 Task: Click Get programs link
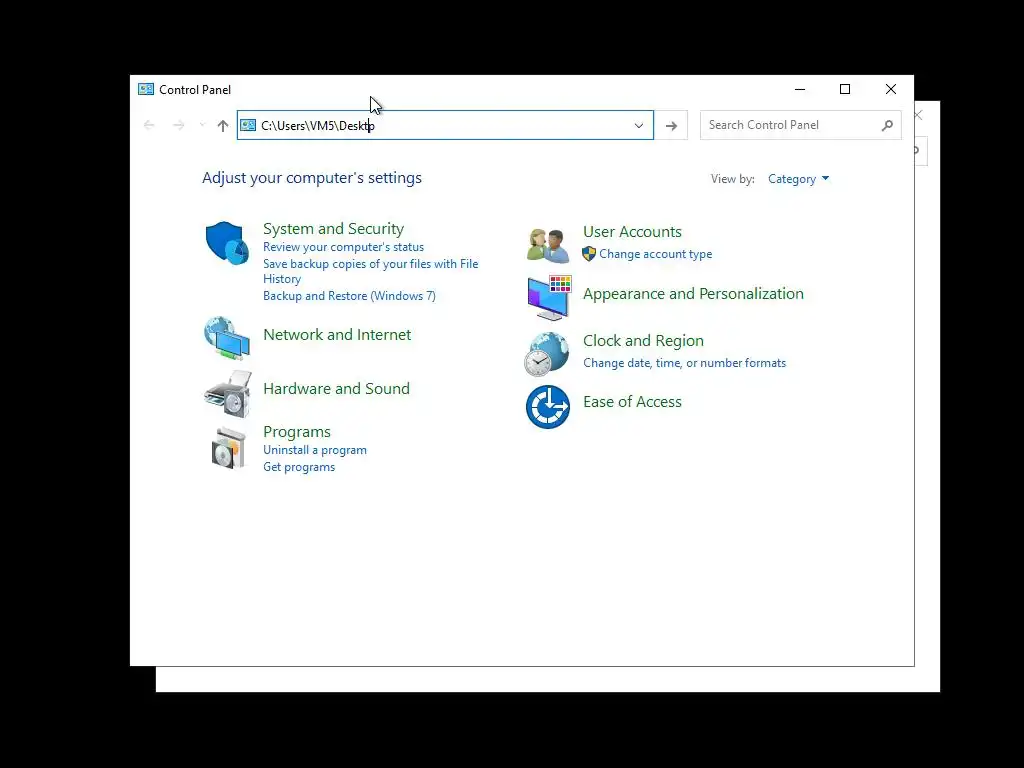pyautogui.click(x=299, y=467)
